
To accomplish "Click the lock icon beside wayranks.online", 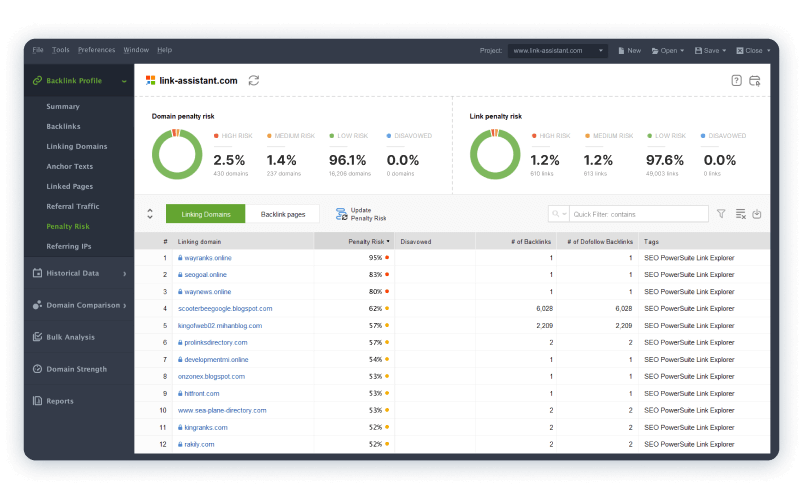I will [180, 258].
